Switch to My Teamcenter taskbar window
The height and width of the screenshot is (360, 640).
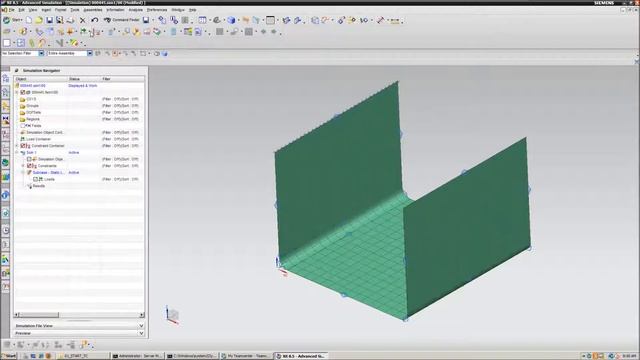click(x=246, y=356)
